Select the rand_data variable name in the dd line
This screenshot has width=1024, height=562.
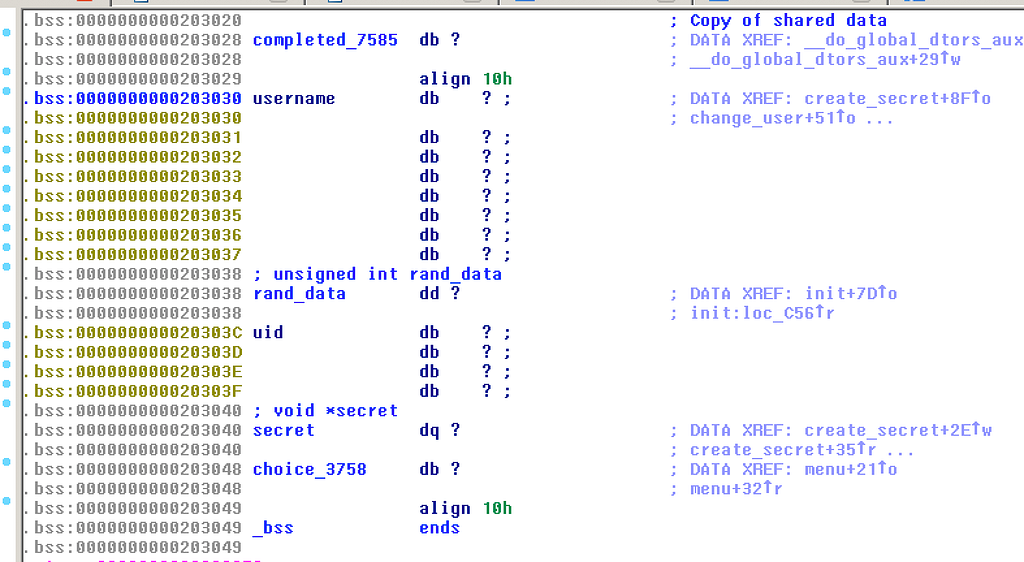tap(299, 294)
